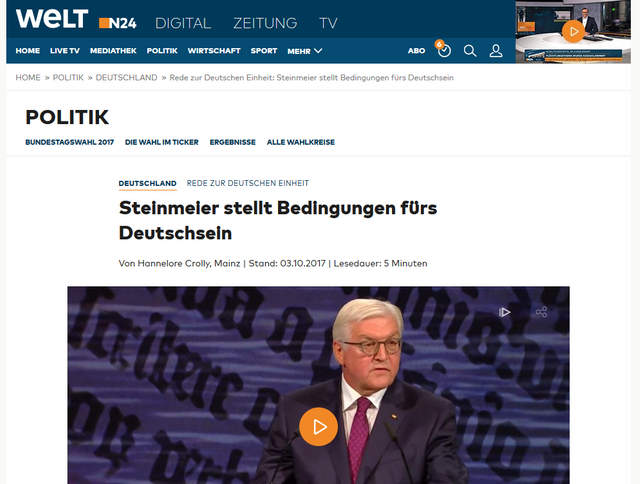The height and width of the screenshot is (484, 640).
Task: Play the Steinmeier speech video
Action: (318, 426)
